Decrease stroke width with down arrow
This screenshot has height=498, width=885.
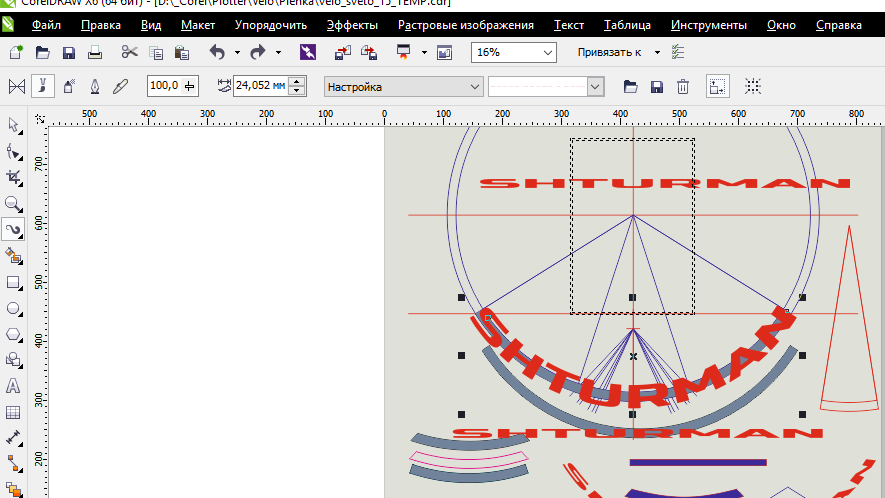click(x=297, y=91)
